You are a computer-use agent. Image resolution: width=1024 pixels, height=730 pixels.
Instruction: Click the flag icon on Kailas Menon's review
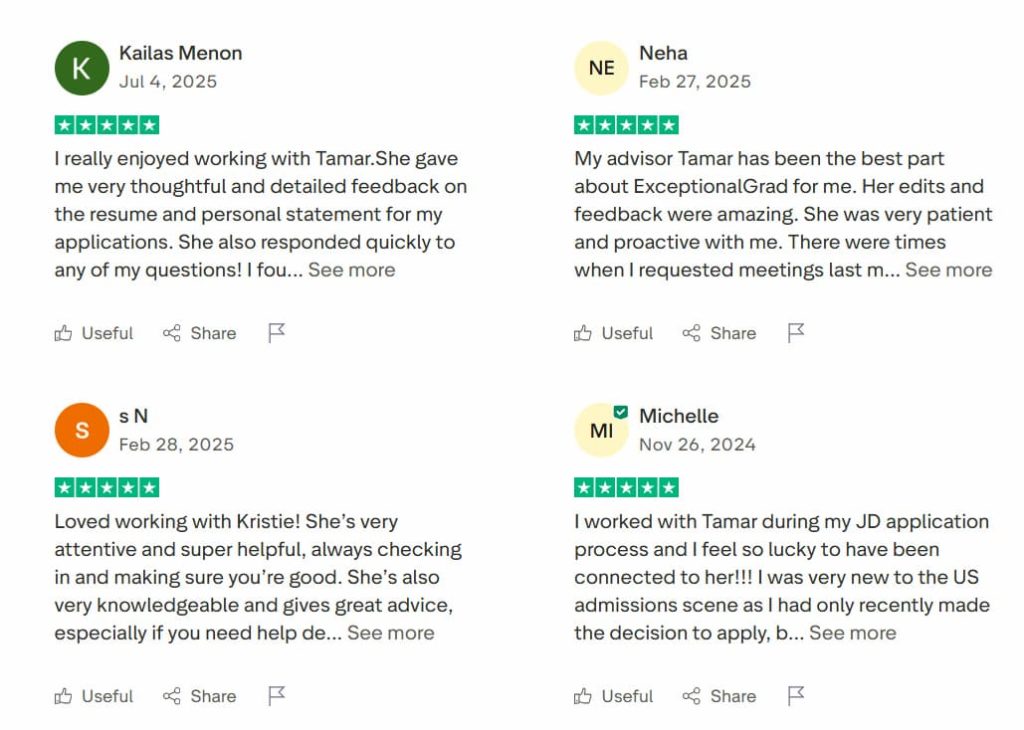[277, 333]
